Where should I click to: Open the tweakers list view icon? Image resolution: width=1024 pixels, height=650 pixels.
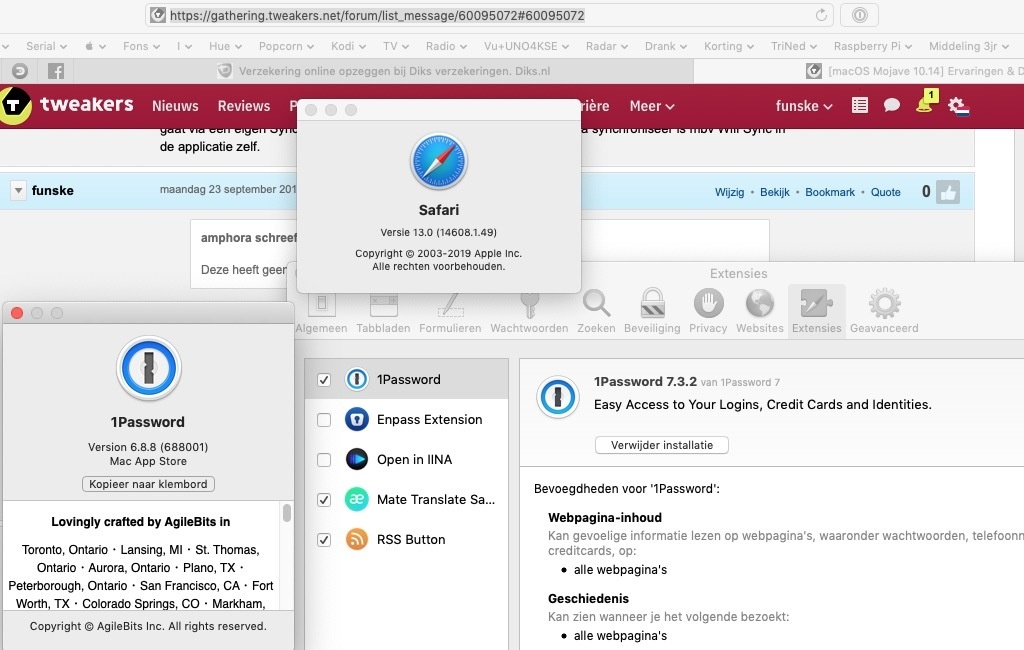(859, 105)
